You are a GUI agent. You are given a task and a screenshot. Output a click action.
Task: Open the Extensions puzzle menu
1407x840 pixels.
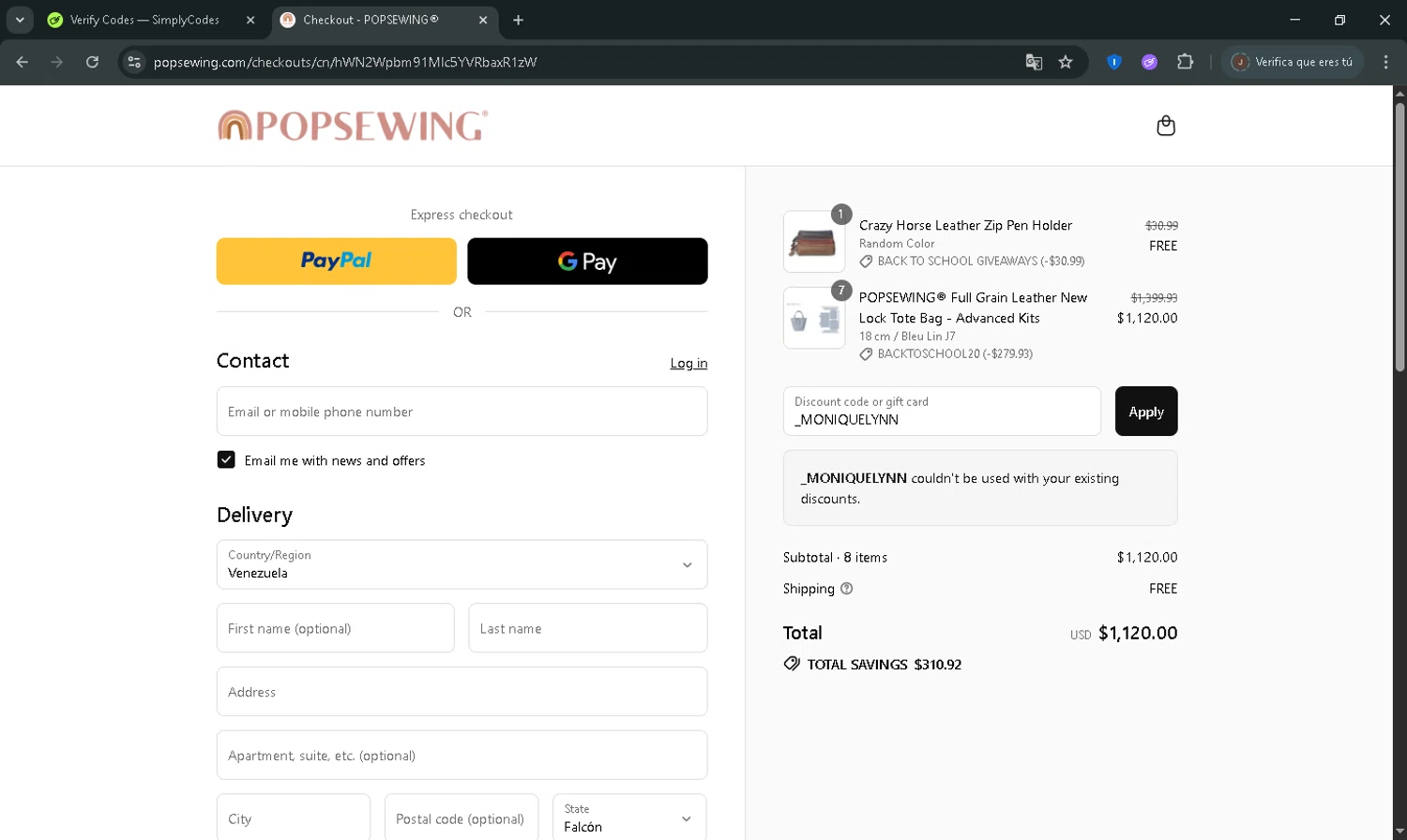(1185, 62)
